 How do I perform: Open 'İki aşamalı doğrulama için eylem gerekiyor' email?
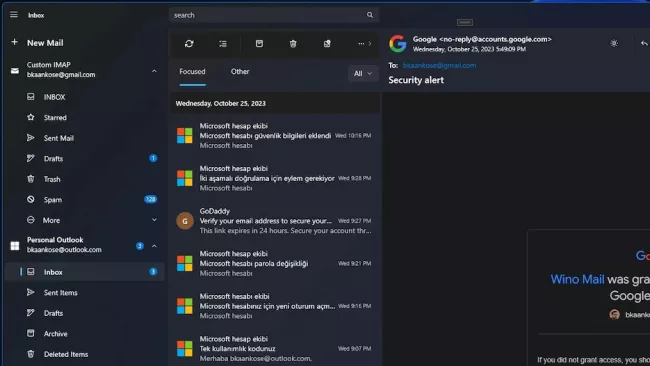coord(275,178)
